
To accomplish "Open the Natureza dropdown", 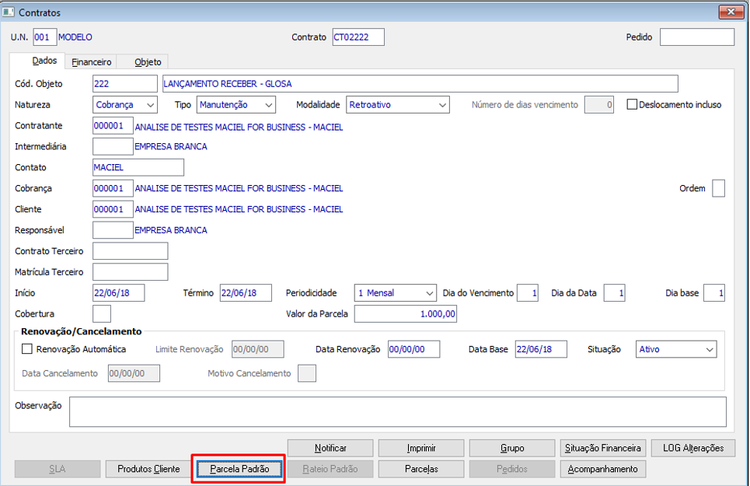I will [x=125, y=104].
